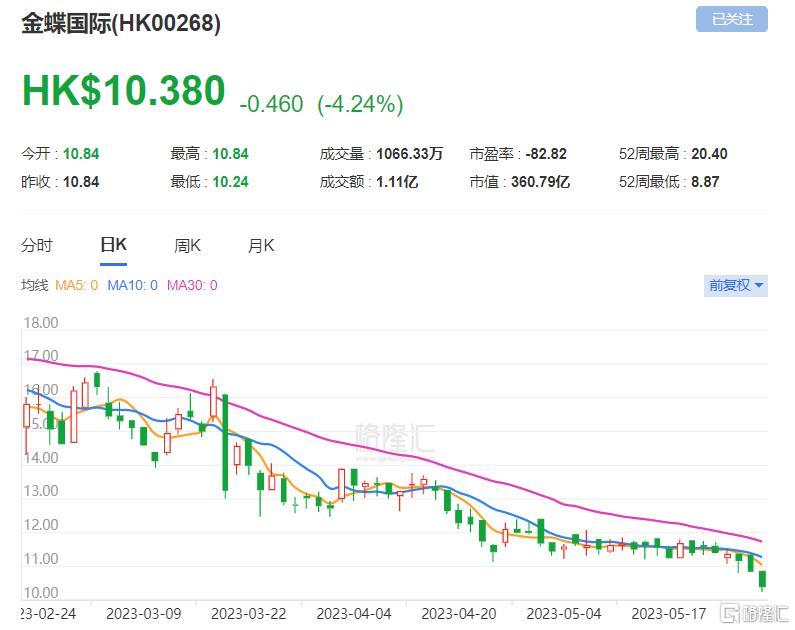Click the 2023-03-22 date axis label

click(x=248, y=614)
